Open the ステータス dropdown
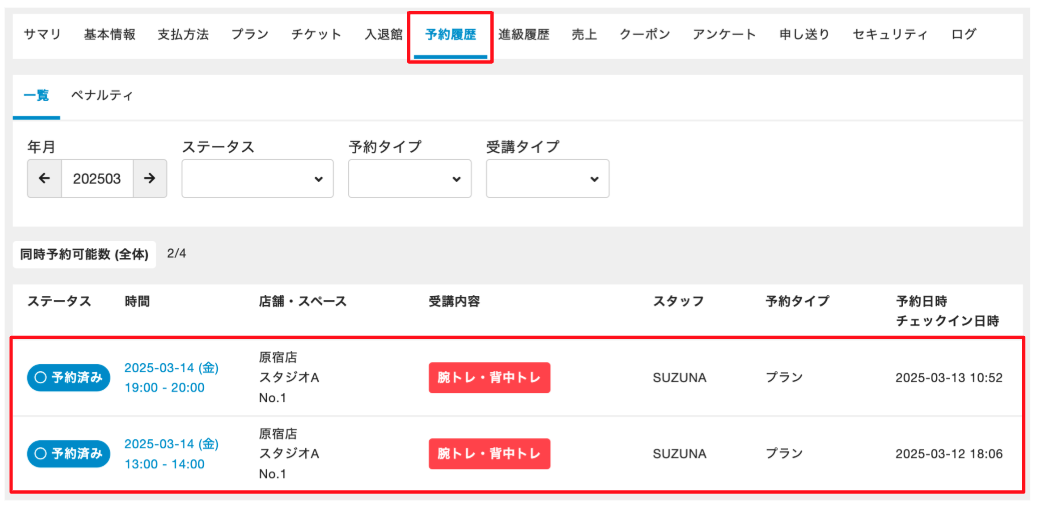The height and width of the screenshot is (505, 1038). (257, 179)
